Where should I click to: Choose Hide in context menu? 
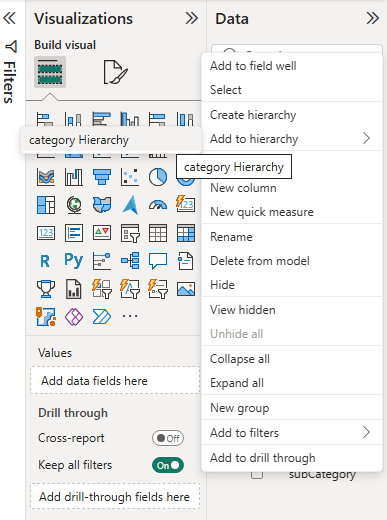292,285
